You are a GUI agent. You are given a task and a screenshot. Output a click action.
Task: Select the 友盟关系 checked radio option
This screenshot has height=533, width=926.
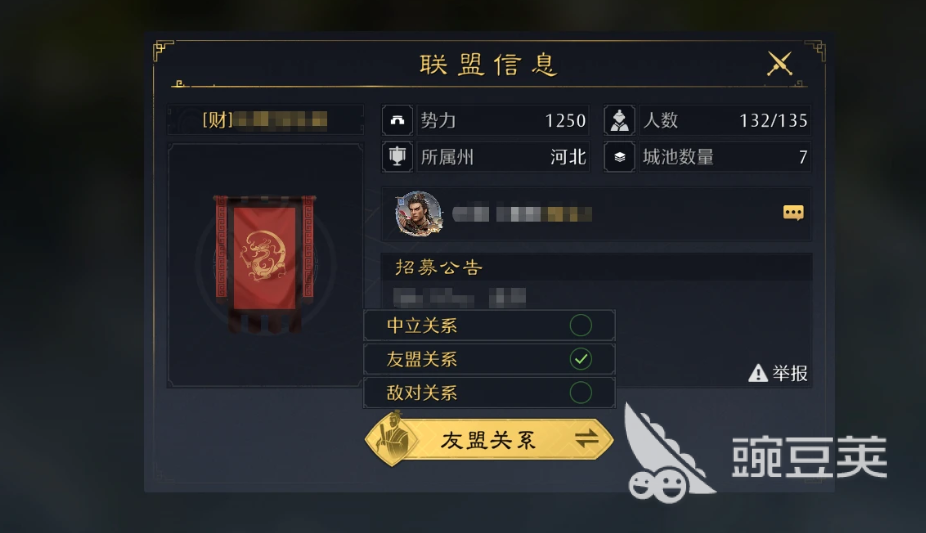[x=489, y=359]
